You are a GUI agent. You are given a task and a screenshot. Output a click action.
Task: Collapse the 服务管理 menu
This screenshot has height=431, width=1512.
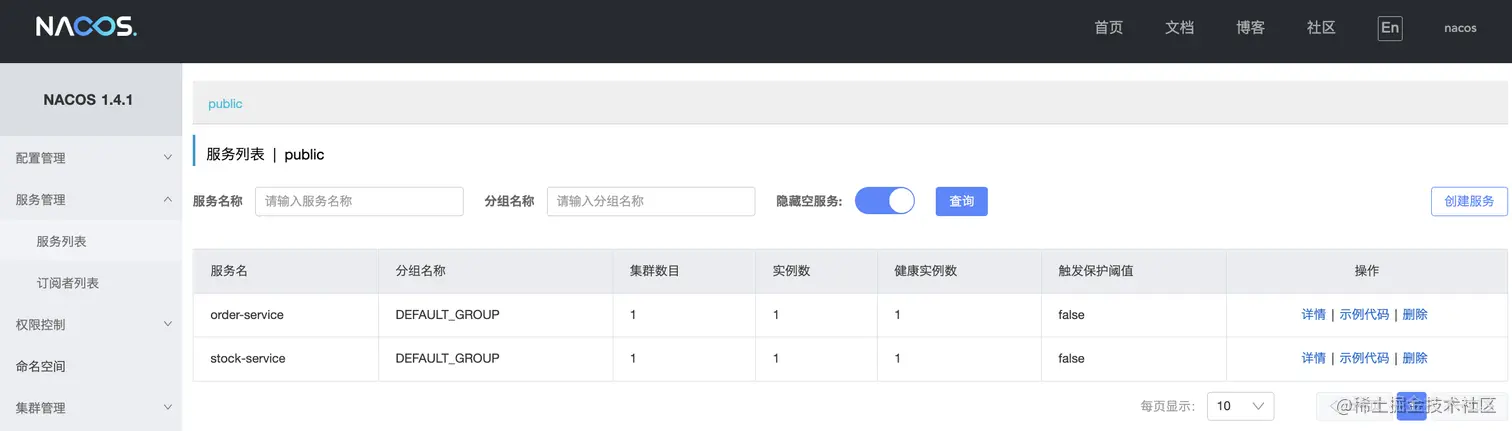(90, 200)
